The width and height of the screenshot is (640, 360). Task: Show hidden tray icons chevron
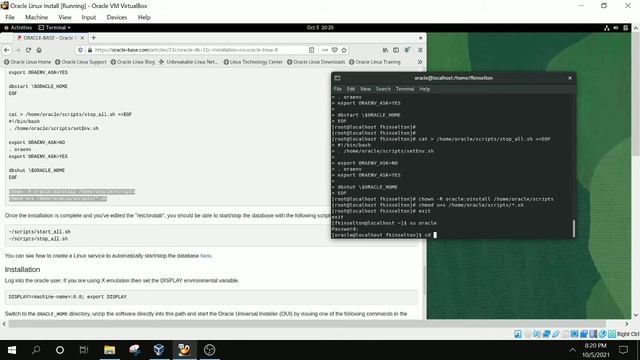click(572, 350)
